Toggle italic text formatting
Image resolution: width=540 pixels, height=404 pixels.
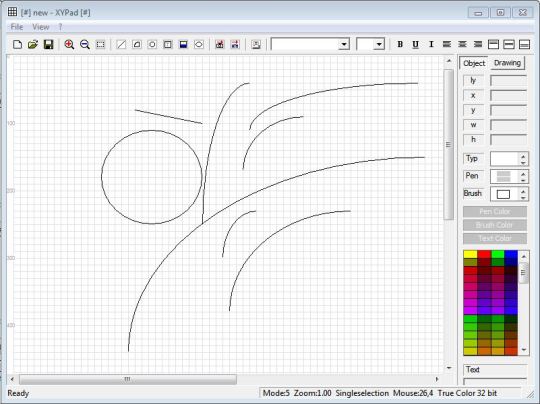coord(431,44)
